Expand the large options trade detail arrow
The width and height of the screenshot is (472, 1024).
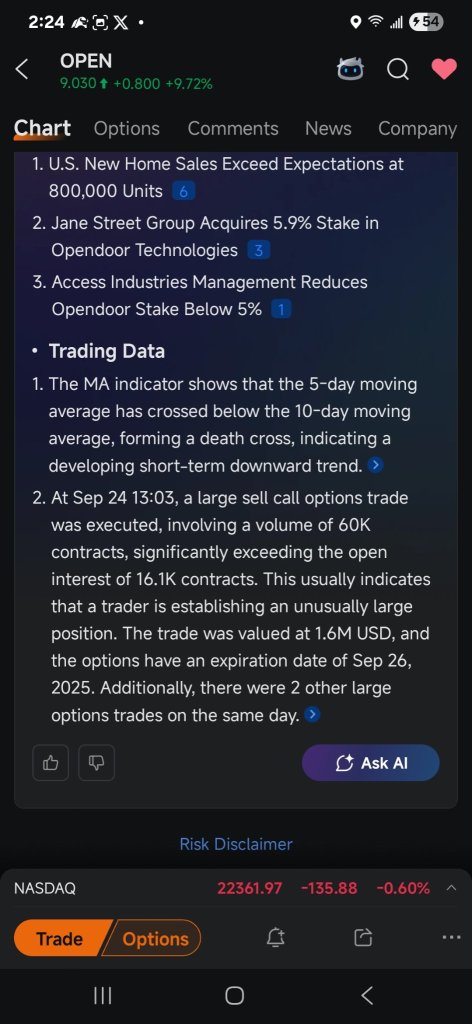(x=313, y=715)
